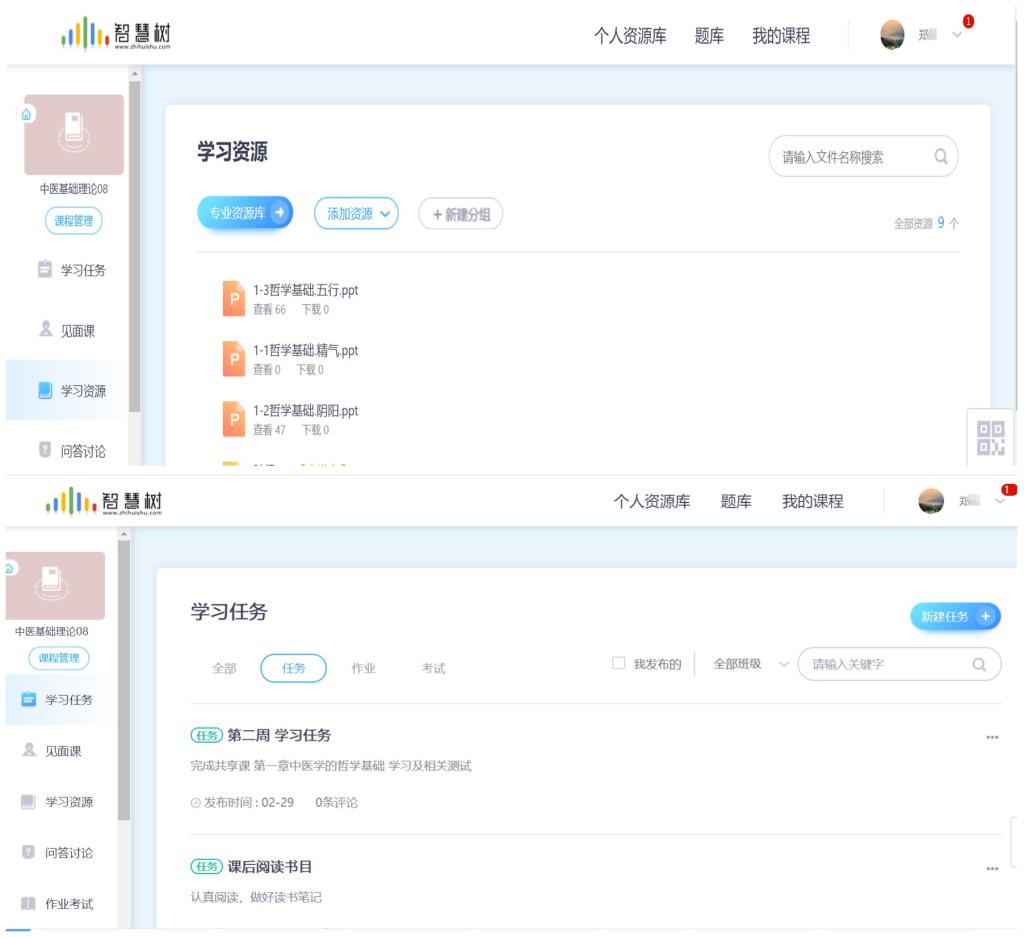This screenshot has width=1024, height=937.
Task: Click the search magnifier in 学习资源 search box
Action: 940,157
